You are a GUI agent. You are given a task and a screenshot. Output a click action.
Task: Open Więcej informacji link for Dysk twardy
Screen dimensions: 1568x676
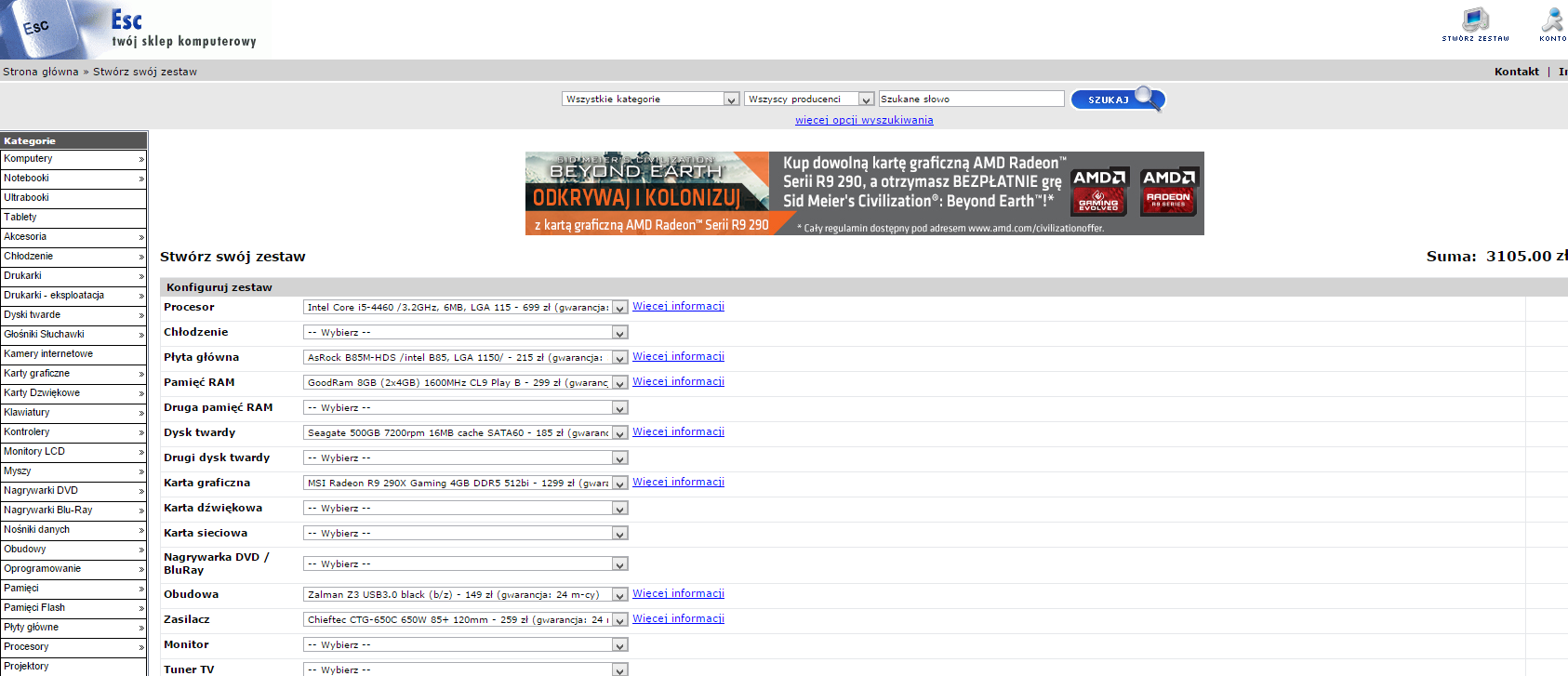click(x=678, y=431)
